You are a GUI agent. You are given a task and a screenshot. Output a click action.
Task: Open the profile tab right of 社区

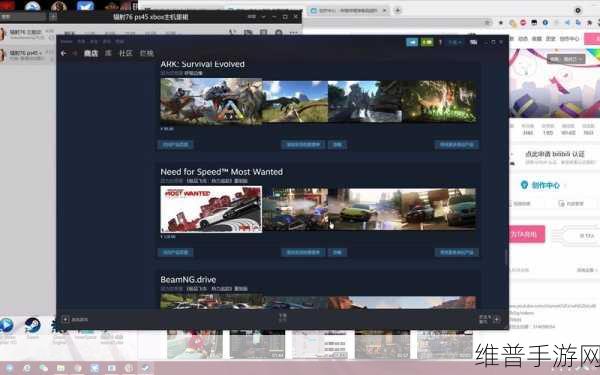pyautogui.click(x=147, y=53)
